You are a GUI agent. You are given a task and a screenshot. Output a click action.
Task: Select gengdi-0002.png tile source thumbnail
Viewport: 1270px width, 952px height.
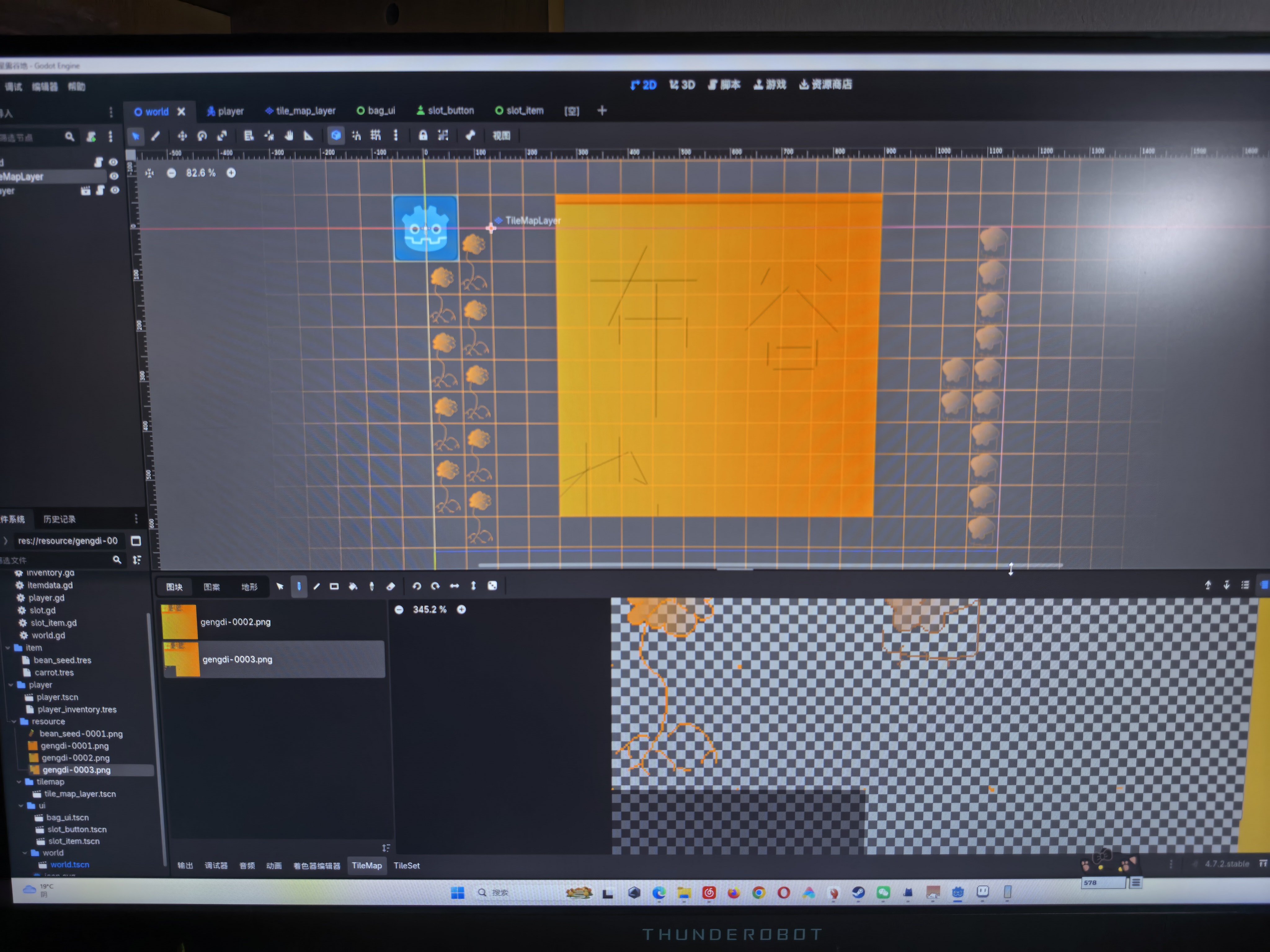(x=180, y=622)
